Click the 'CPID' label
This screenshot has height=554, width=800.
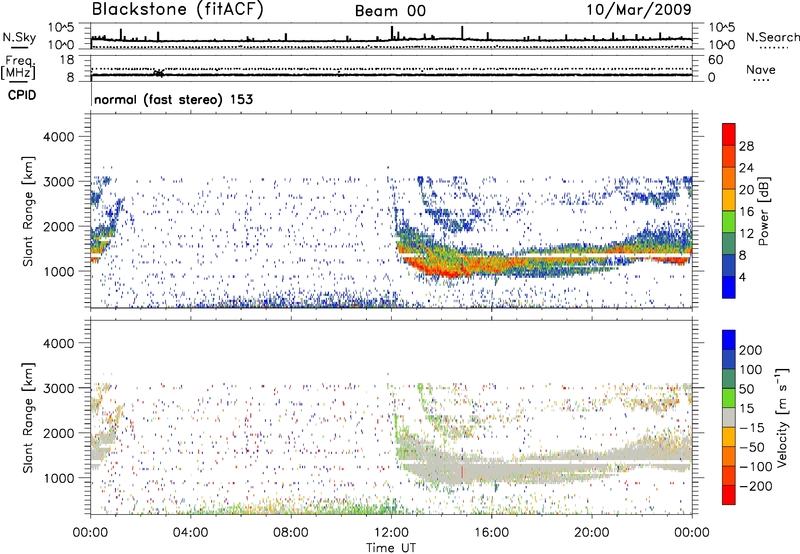click(22, 95)
